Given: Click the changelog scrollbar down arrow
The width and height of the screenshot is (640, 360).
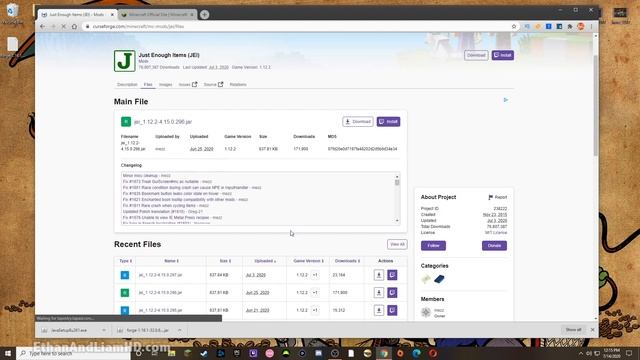Looking at the screenshot, I should tap(397, 221).
